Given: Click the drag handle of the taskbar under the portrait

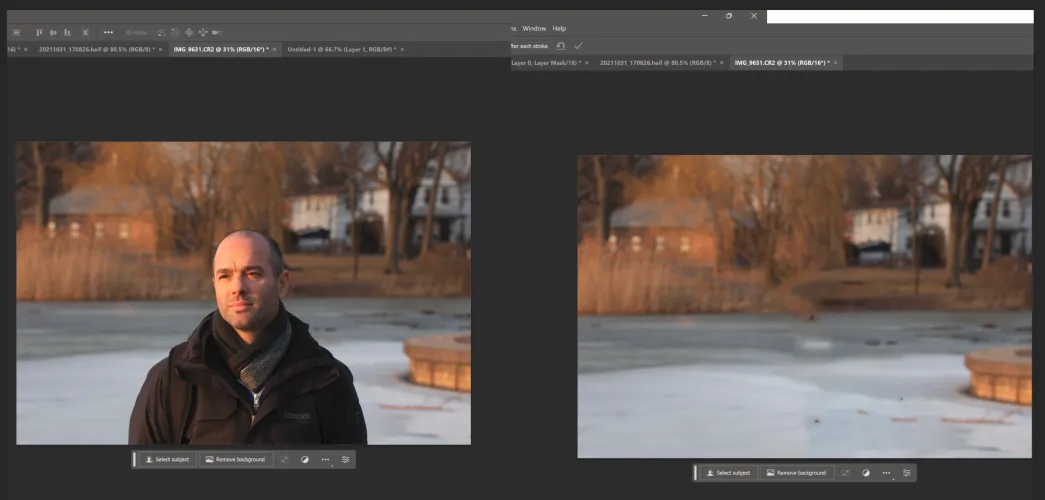Looking at the screenshot, I should tap(136, 459).
